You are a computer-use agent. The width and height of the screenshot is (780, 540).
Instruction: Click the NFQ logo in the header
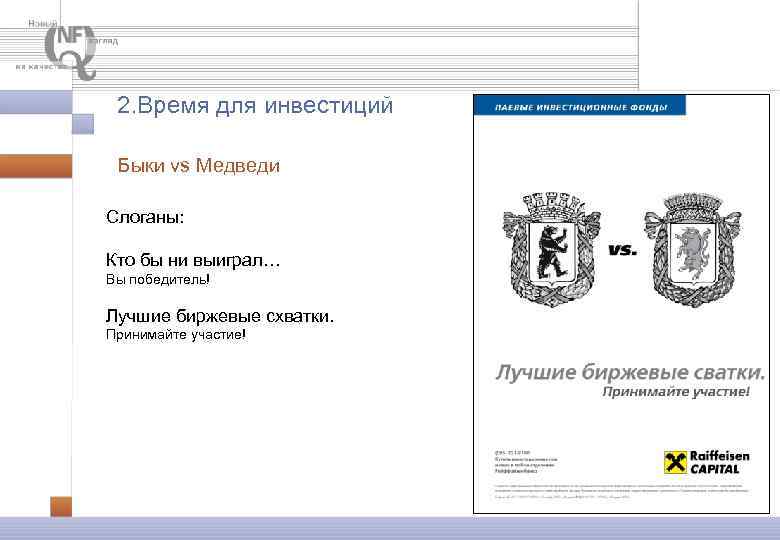pyautogui.click(x=70, y=52)
